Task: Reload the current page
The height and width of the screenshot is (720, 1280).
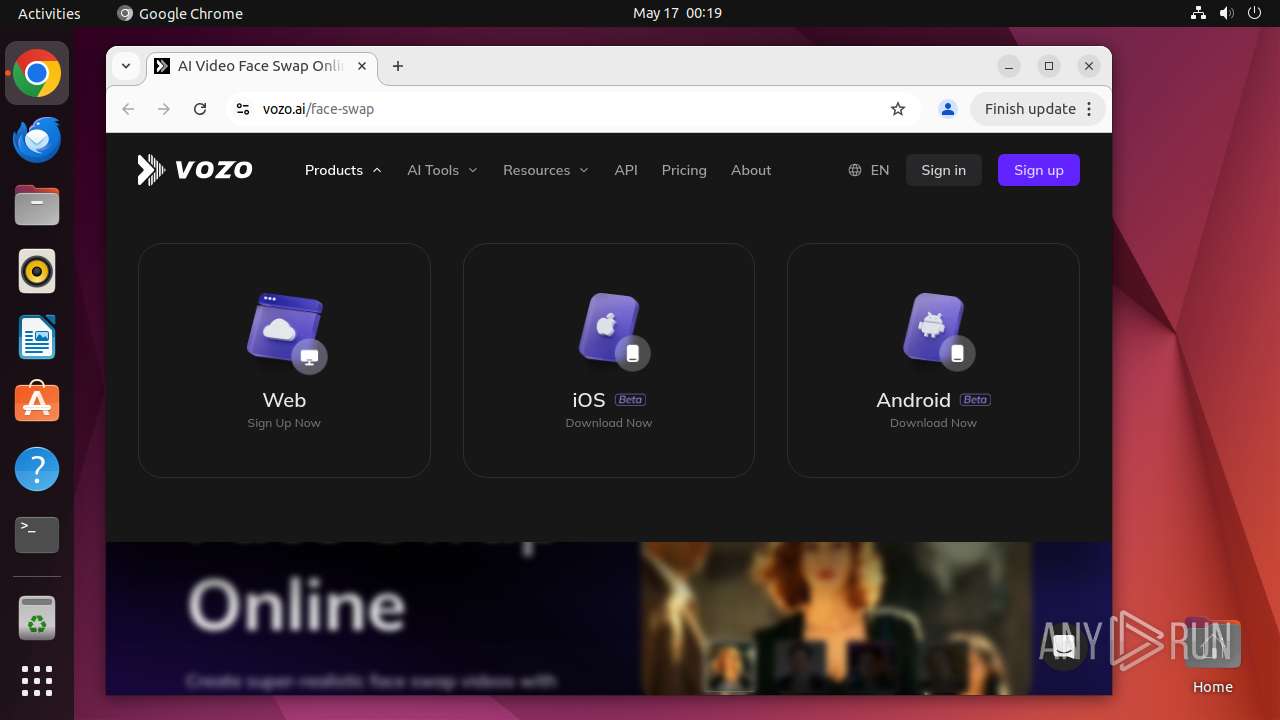Action: [200, 109]
